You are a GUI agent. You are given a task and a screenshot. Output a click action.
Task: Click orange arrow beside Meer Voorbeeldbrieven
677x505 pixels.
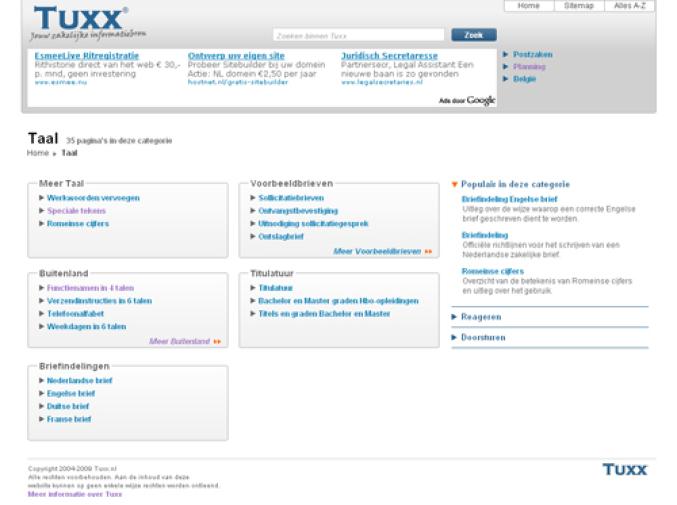pos(429,252)
